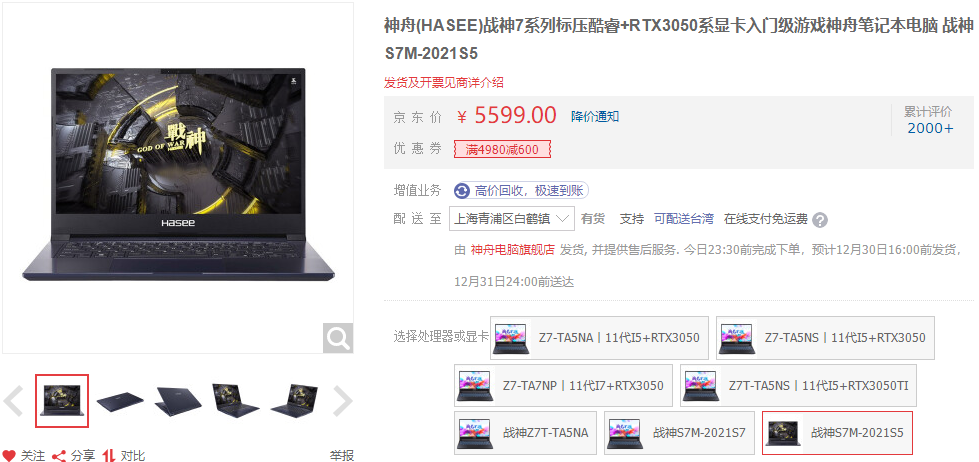Open the 降价通知 price drop alert link
979x462 pixels.
595,117
